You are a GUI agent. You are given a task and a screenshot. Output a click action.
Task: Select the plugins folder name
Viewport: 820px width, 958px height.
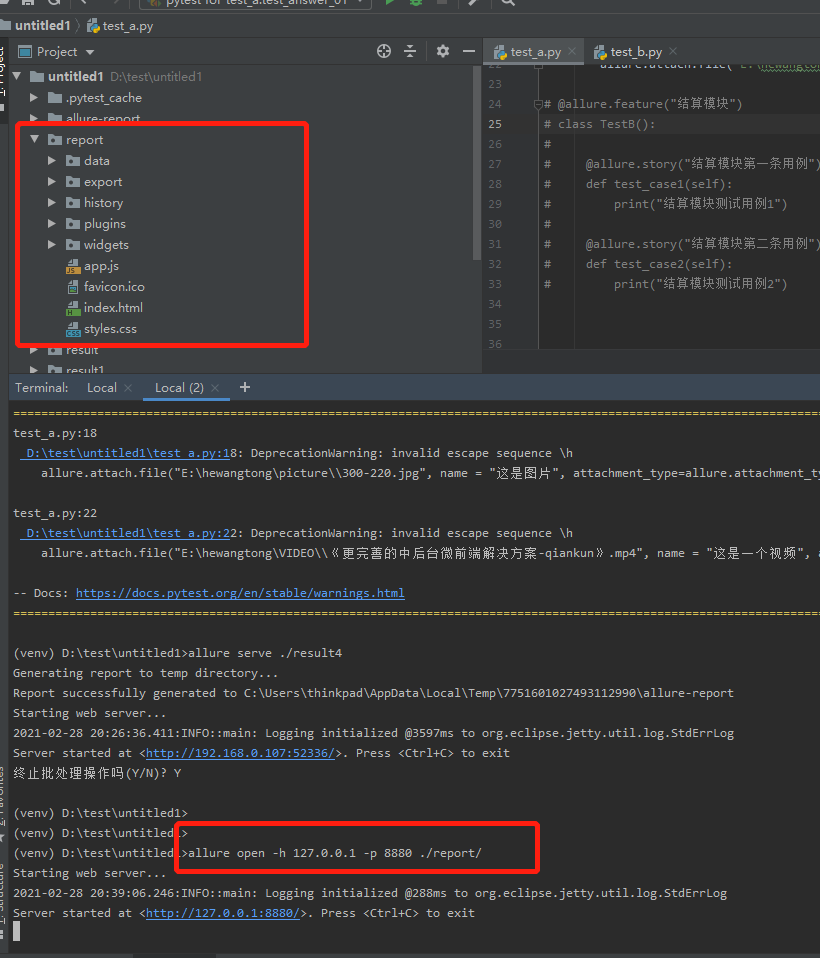point(104,224)
